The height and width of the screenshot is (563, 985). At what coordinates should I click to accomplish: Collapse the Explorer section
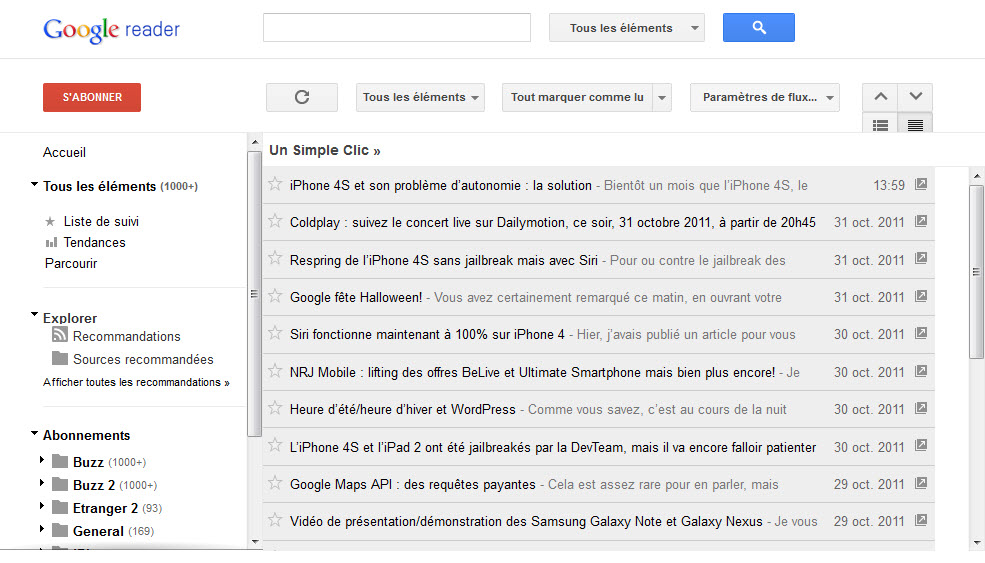click(35, 315)
